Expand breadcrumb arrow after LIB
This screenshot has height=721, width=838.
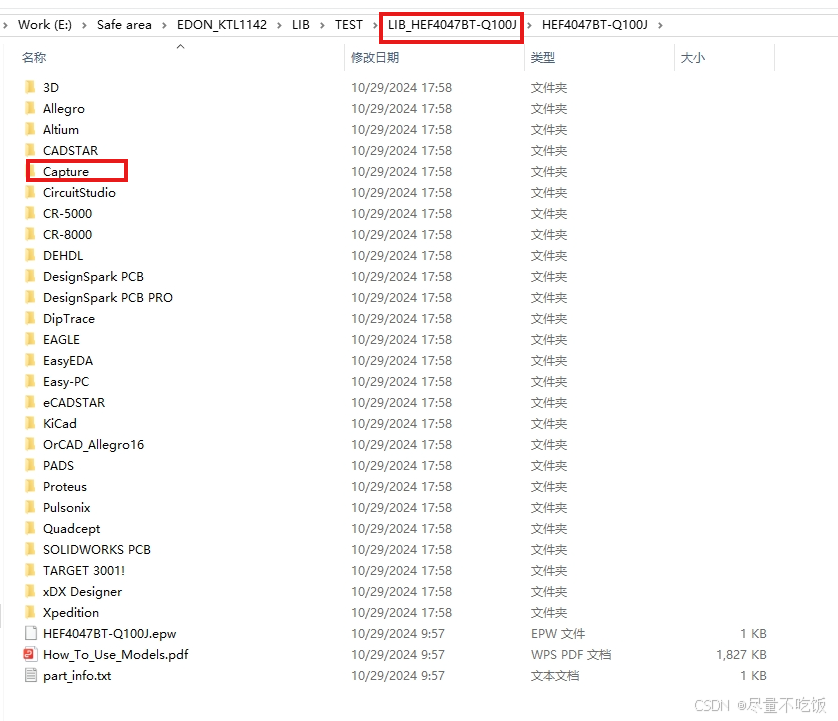tap(322, 25)
